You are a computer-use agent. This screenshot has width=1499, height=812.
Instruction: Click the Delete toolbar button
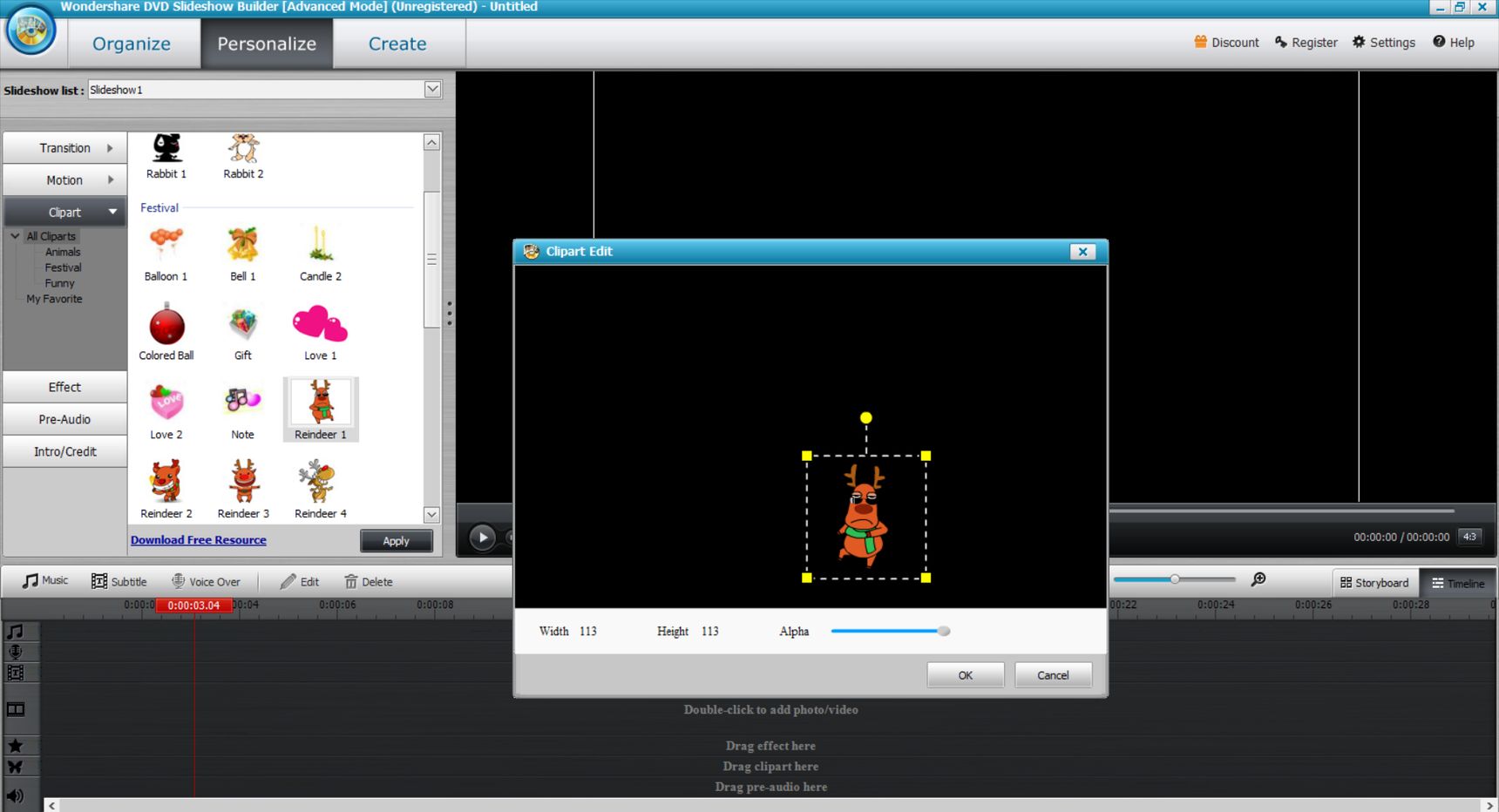[x=369, y=581]
